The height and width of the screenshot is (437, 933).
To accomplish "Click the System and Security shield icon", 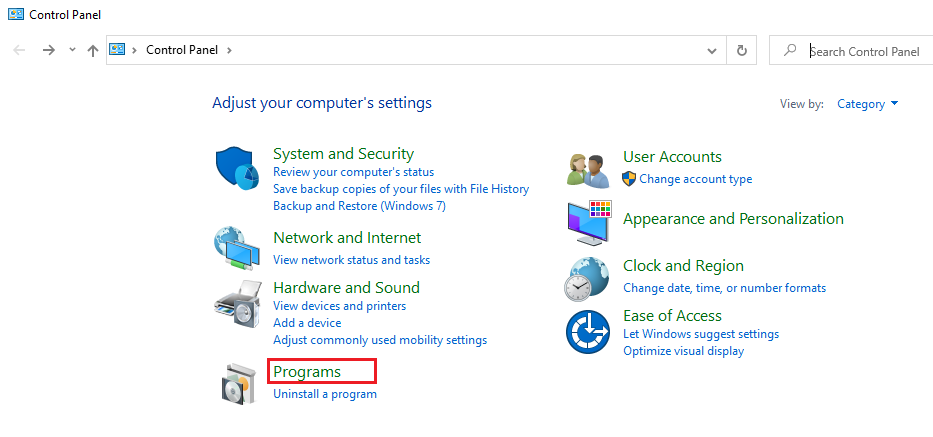I will point(238,168).
